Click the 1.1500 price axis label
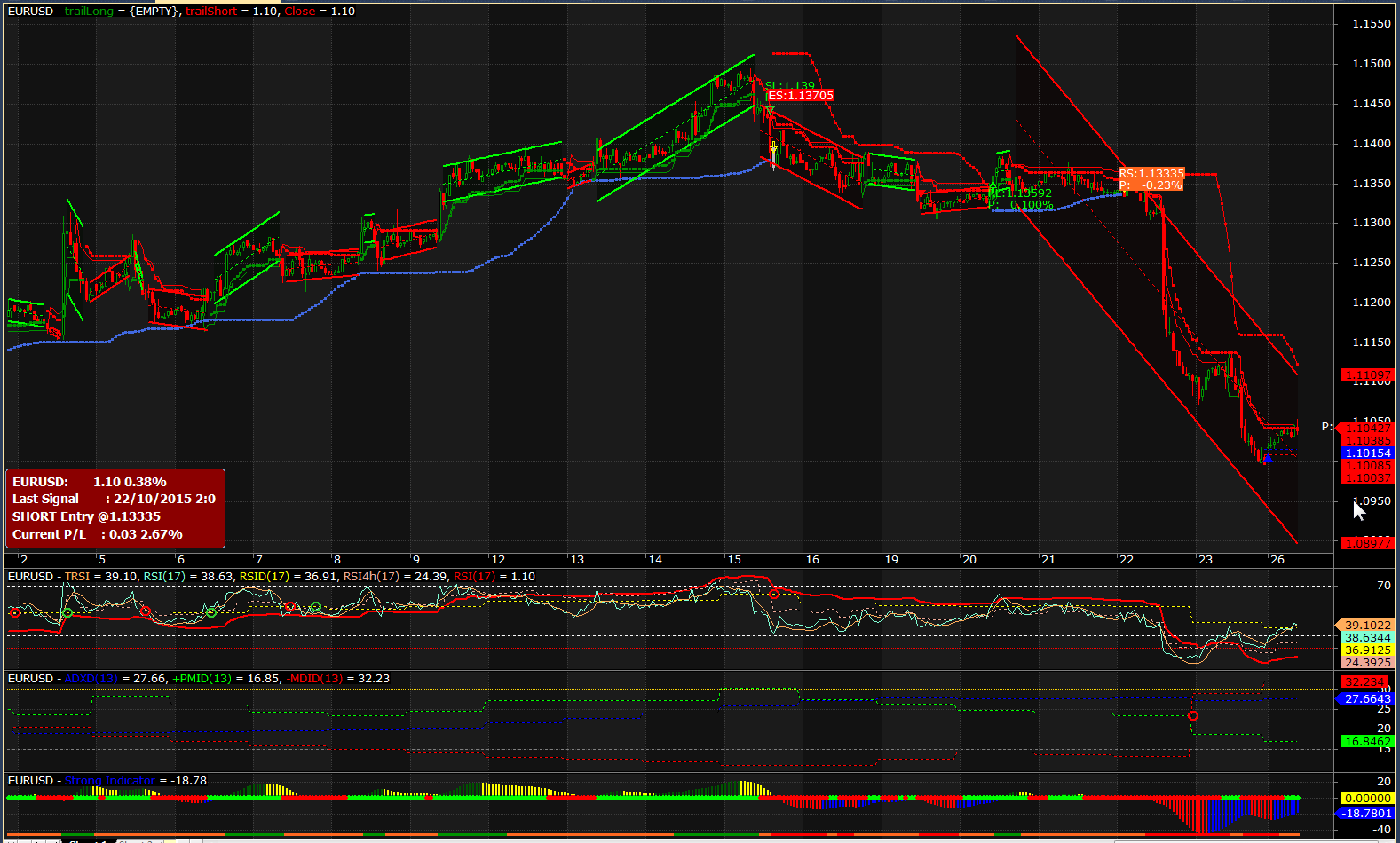The image size is (1400, 843). pos(1372,64)
